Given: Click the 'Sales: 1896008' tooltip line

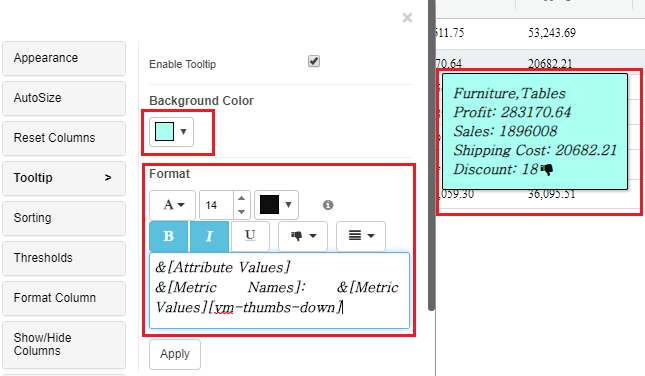Looking at the screenshot, I should [x=505, y=132].
